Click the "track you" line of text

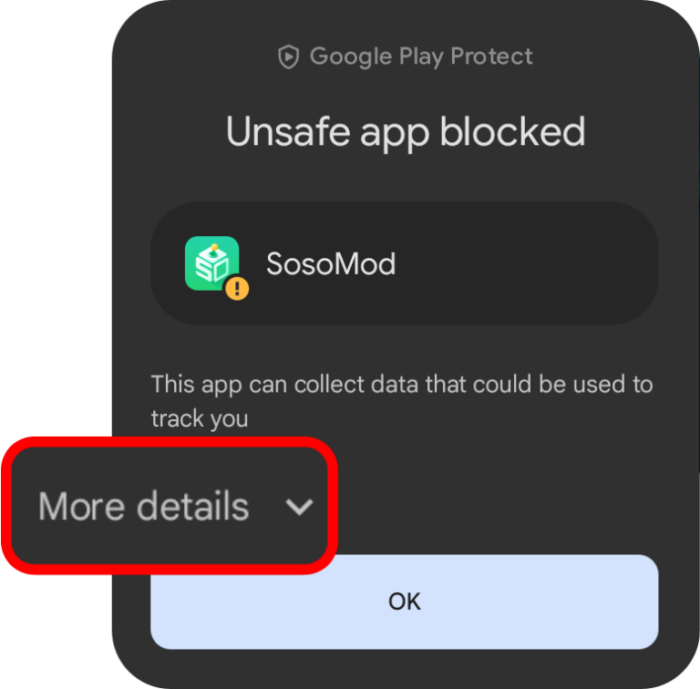[x=199, y=419]
